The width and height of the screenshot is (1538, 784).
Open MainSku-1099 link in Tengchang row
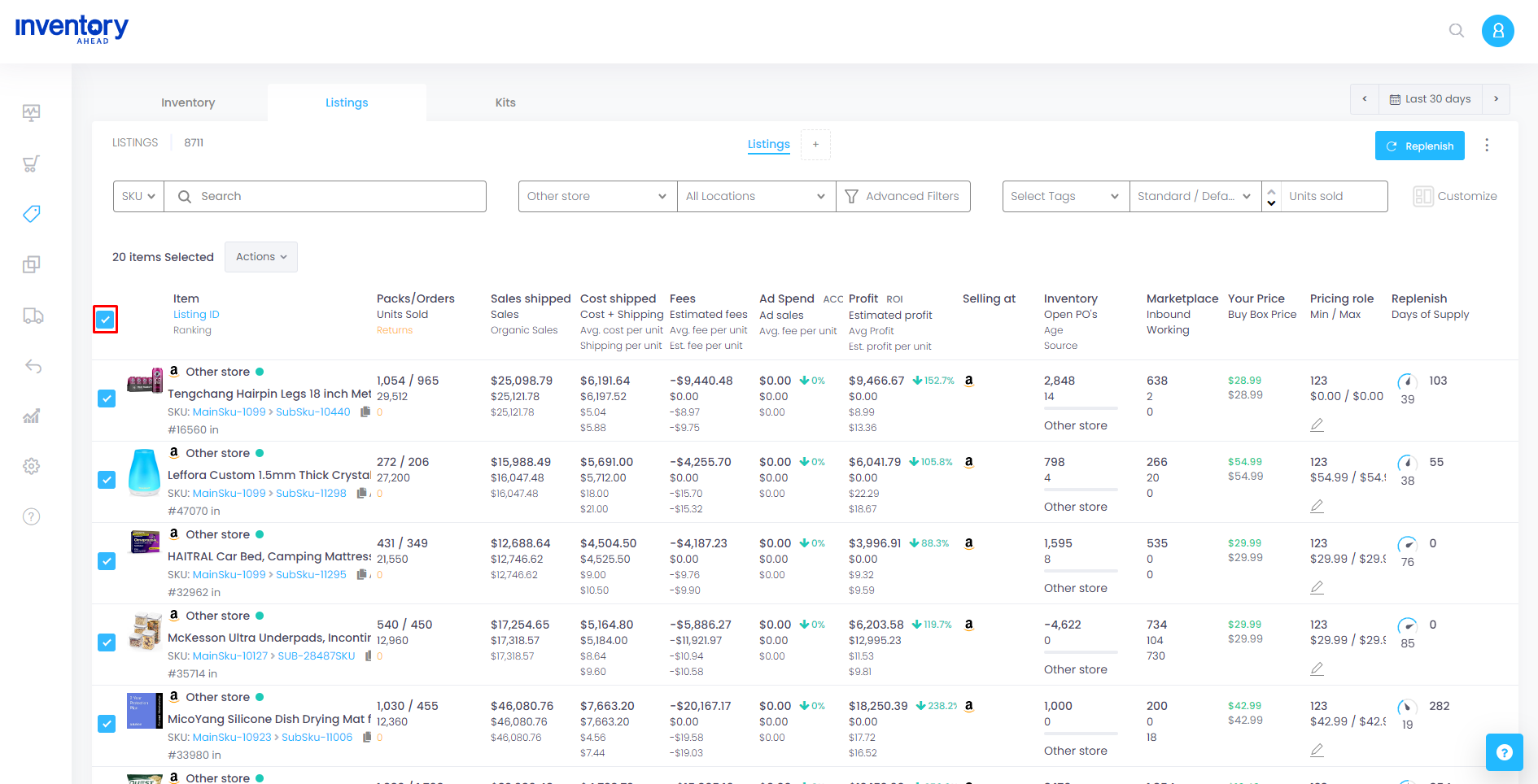pyautogui.click(x=229, y=412)
